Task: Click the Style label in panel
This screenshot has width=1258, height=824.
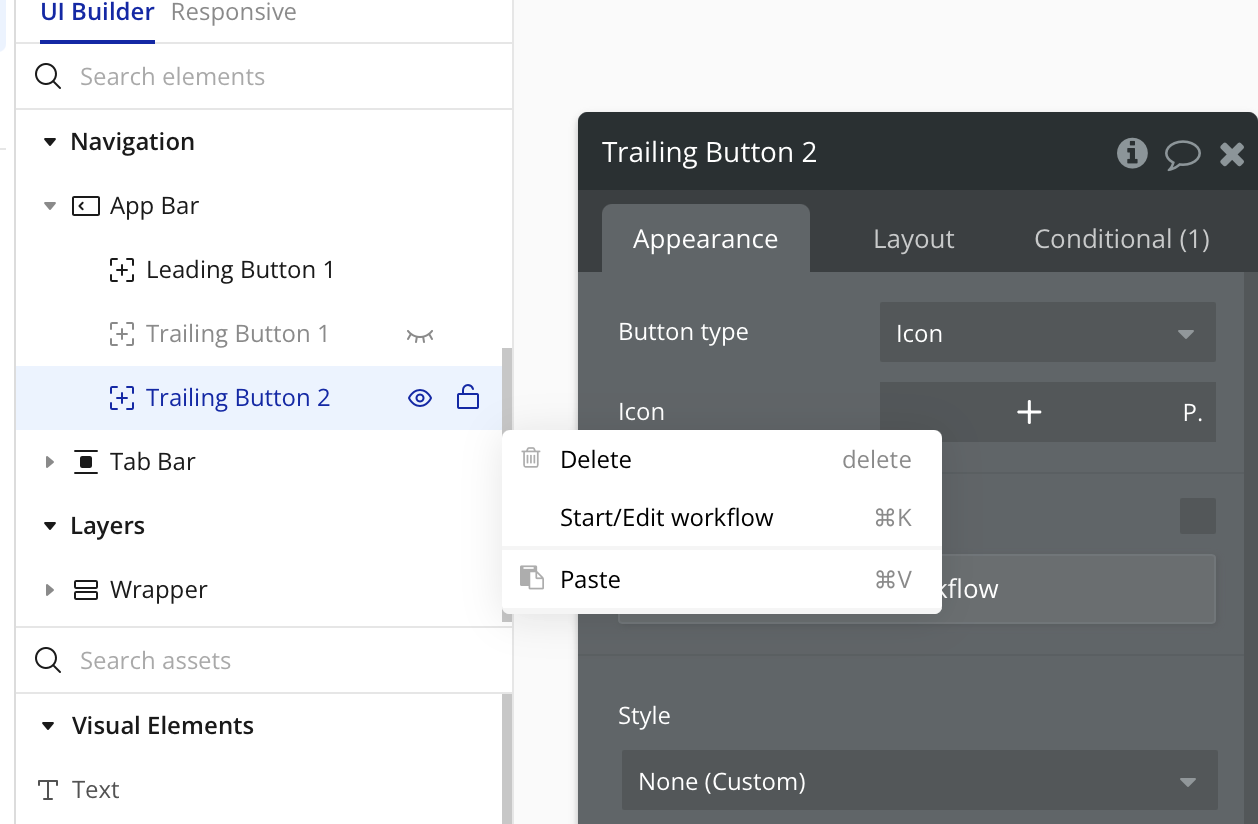Action: click(x=644, y=716)
